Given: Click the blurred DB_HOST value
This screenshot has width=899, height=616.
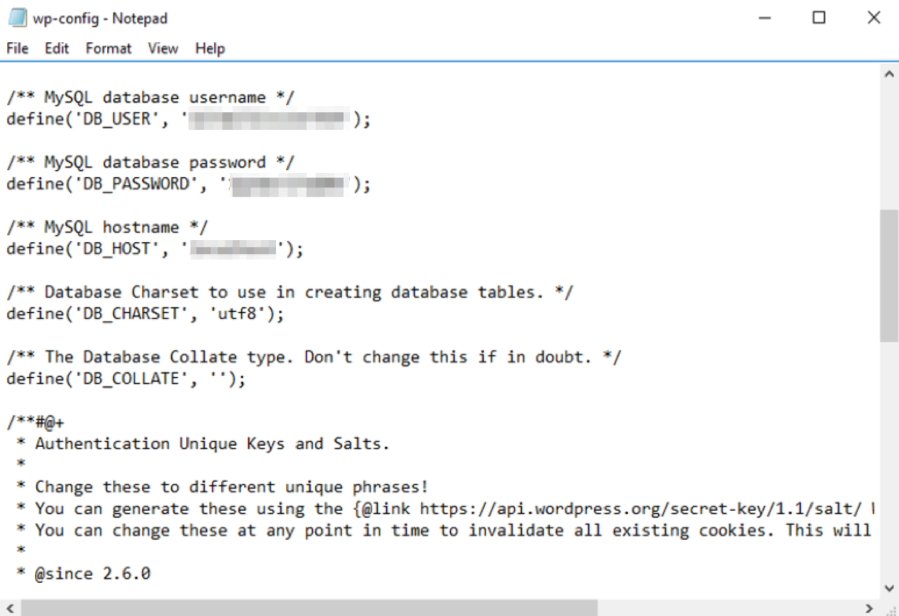Looking at the screenshot, I should point(233,249).
